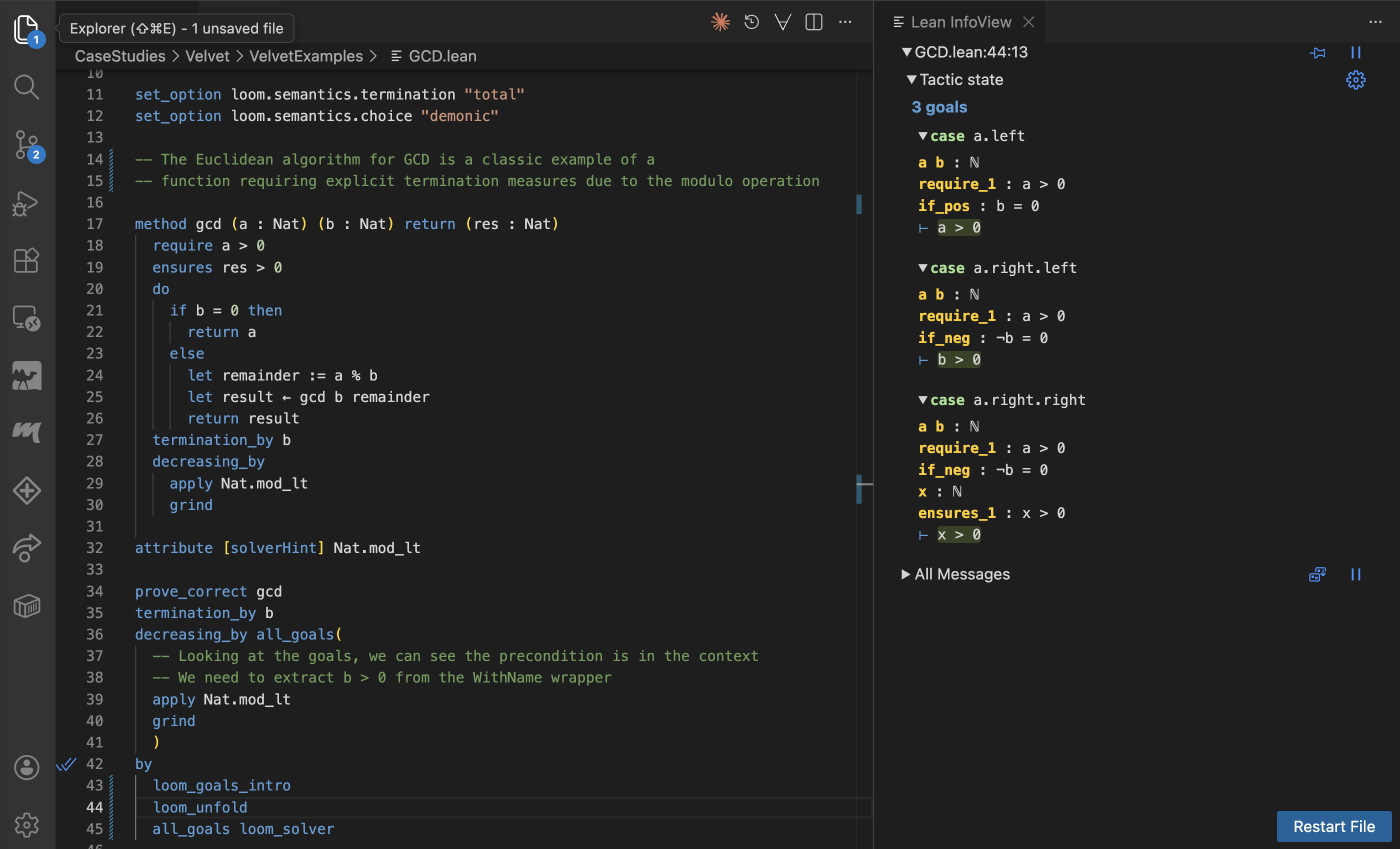Click the check marks beside line 42
This screenshot has height=849, width=1400.
coord(66,764)
